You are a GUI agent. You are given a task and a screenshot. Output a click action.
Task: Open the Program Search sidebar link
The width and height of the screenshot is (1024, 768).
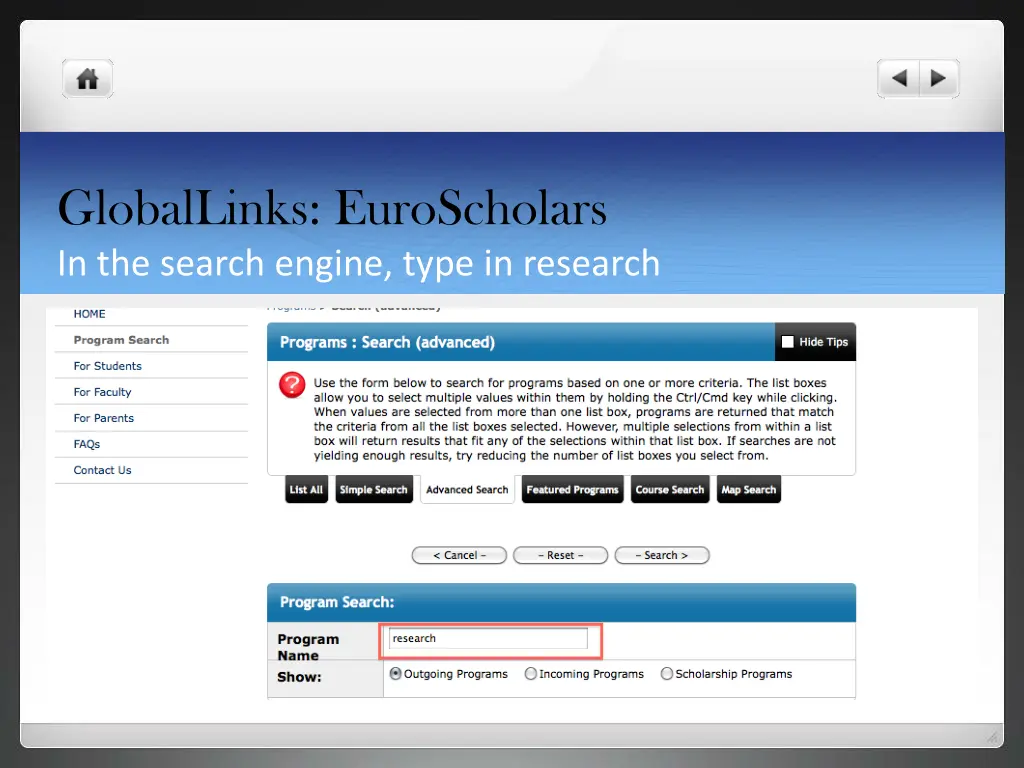pos(121,340)
